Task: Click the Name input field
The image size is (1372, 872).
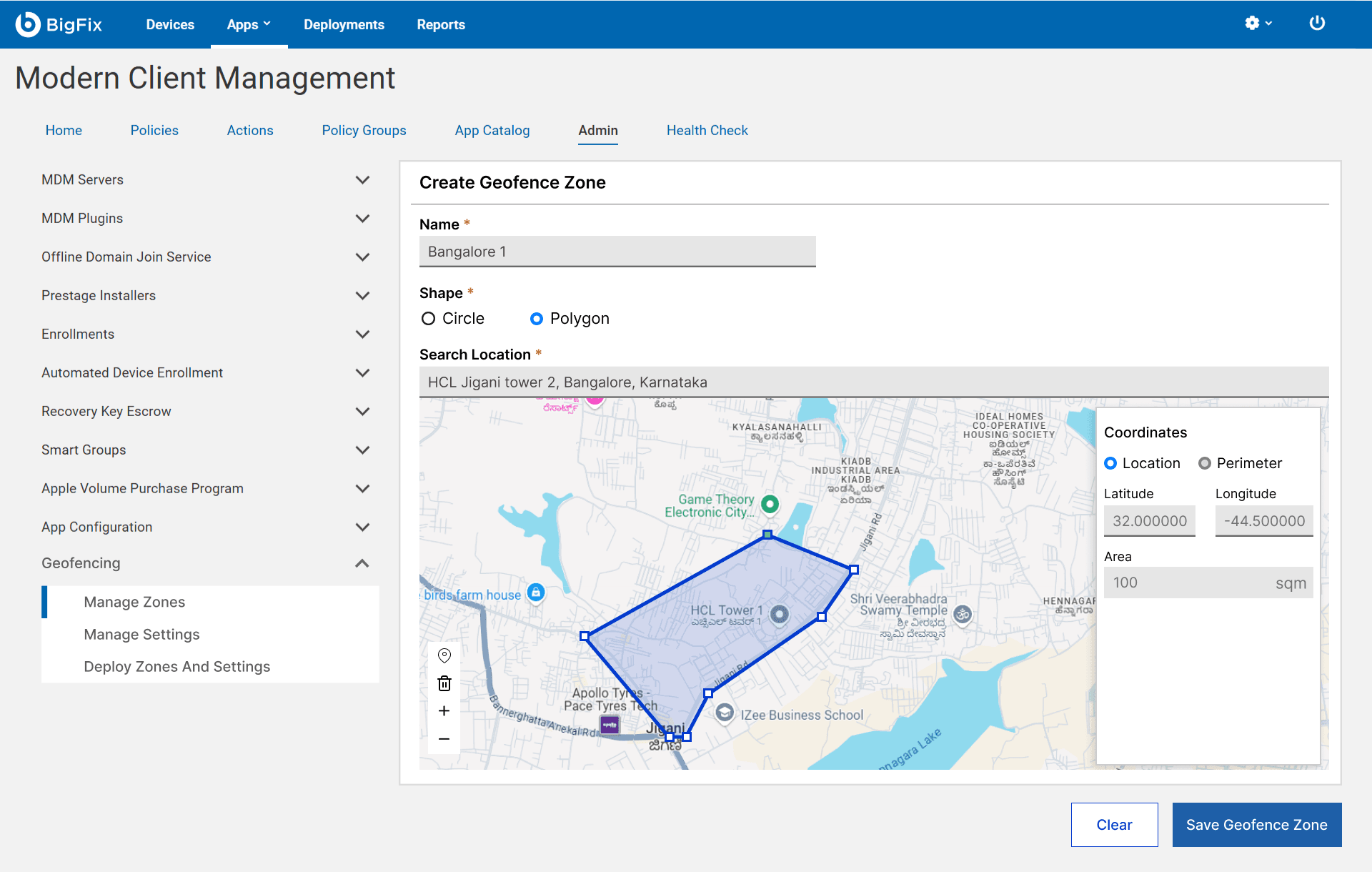Action: point(617,252)
